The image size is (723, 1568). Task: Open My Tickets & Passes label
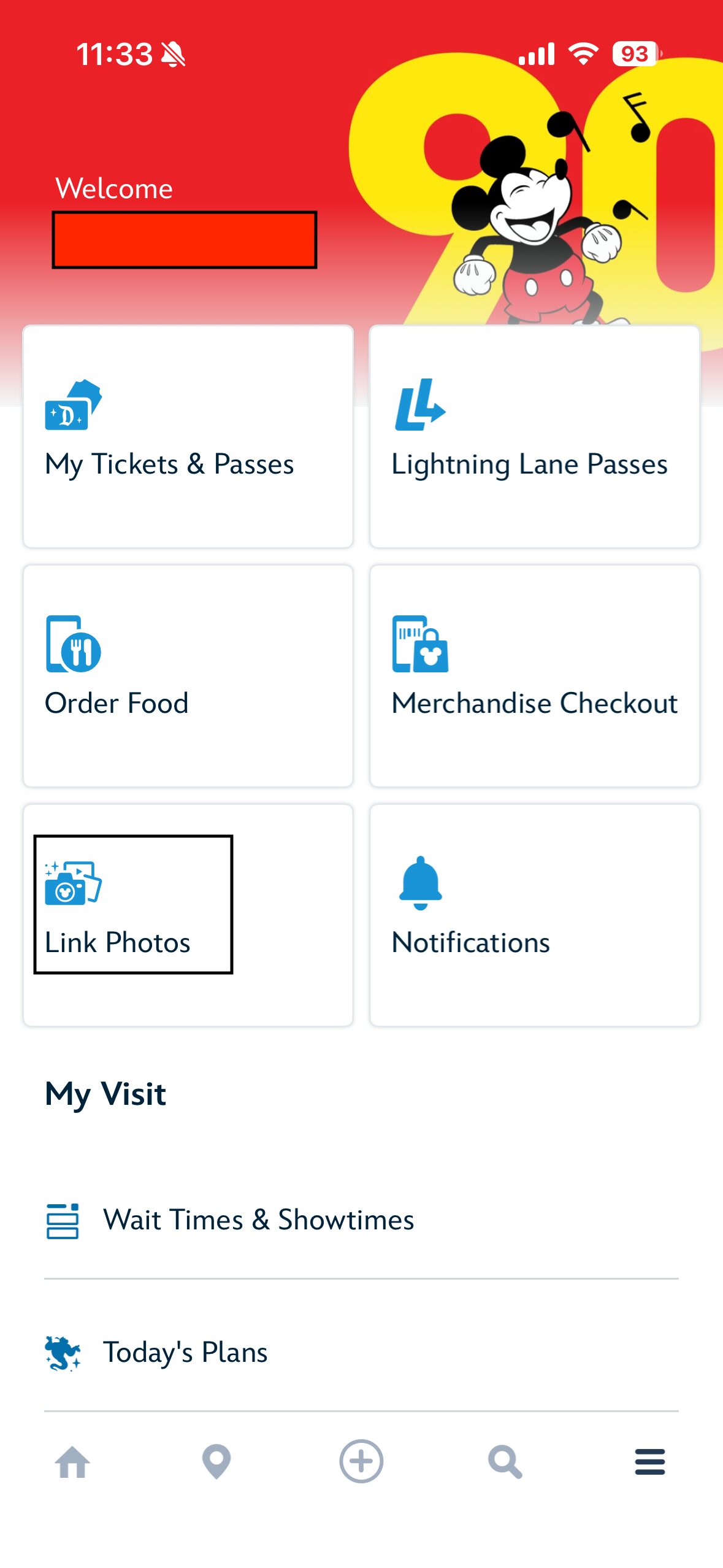169,464
